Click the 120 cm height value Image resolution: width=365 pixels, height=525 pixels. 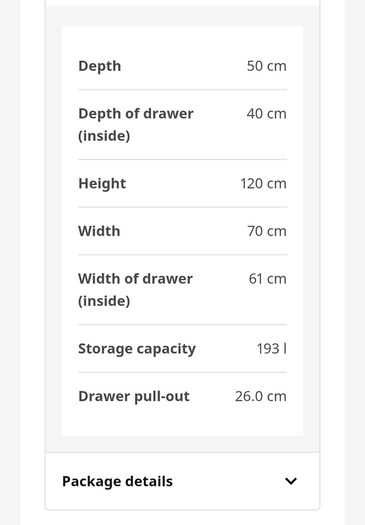point(263,183)
